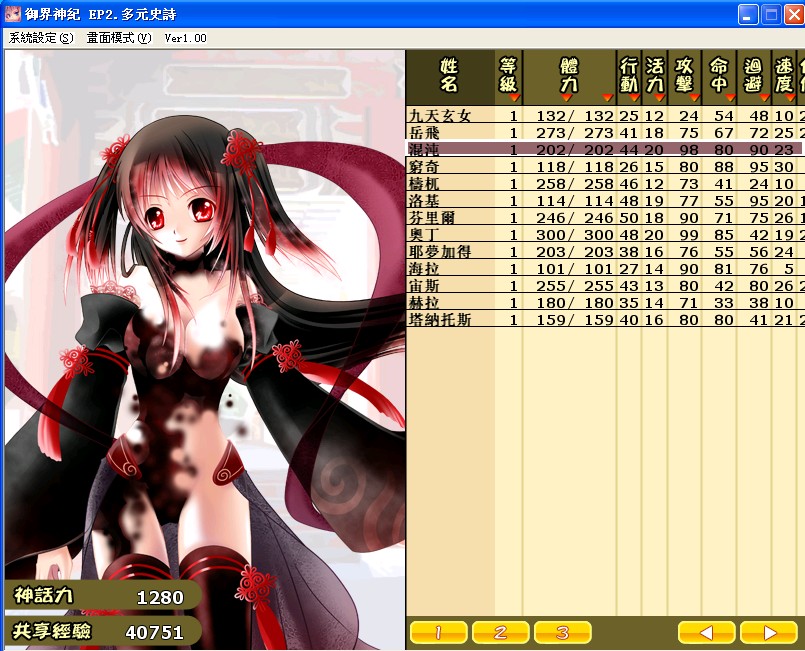805x651 pixels.
Task: Click the Ver1.00 label in menu bar
Action: point(185,38)
